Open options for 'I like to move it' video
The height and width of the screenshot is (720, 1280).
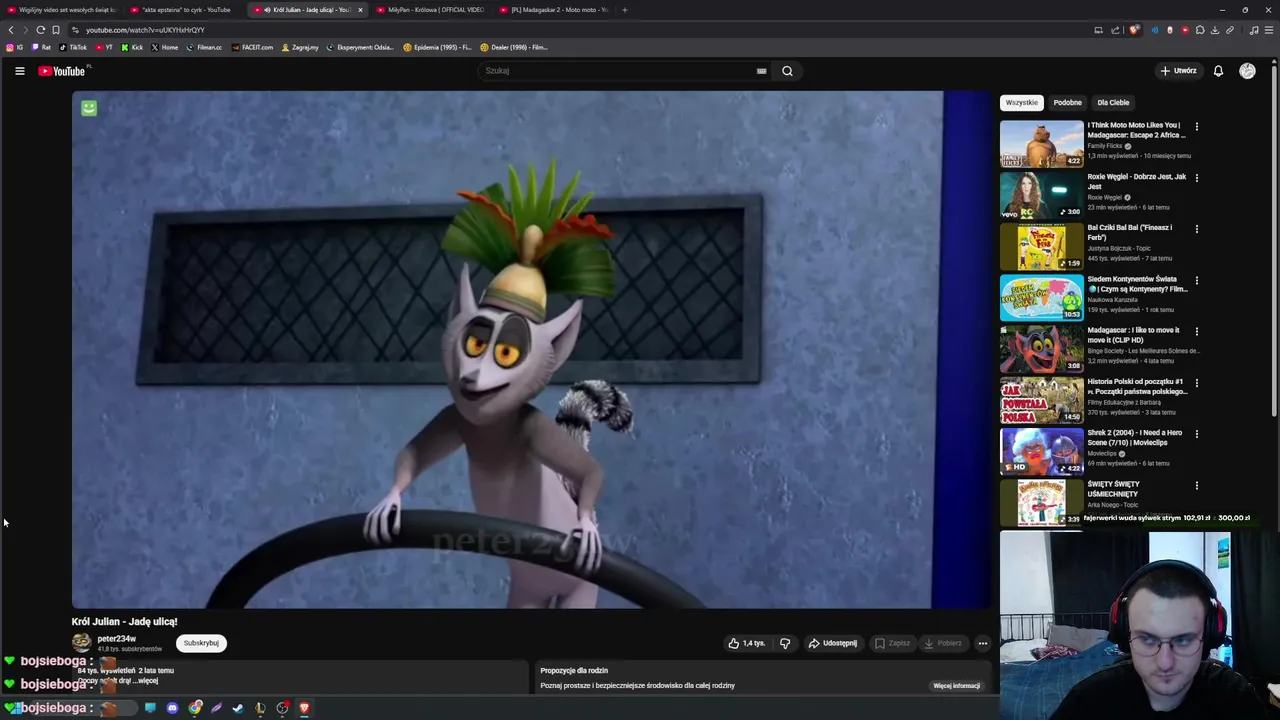(1196, 332)
